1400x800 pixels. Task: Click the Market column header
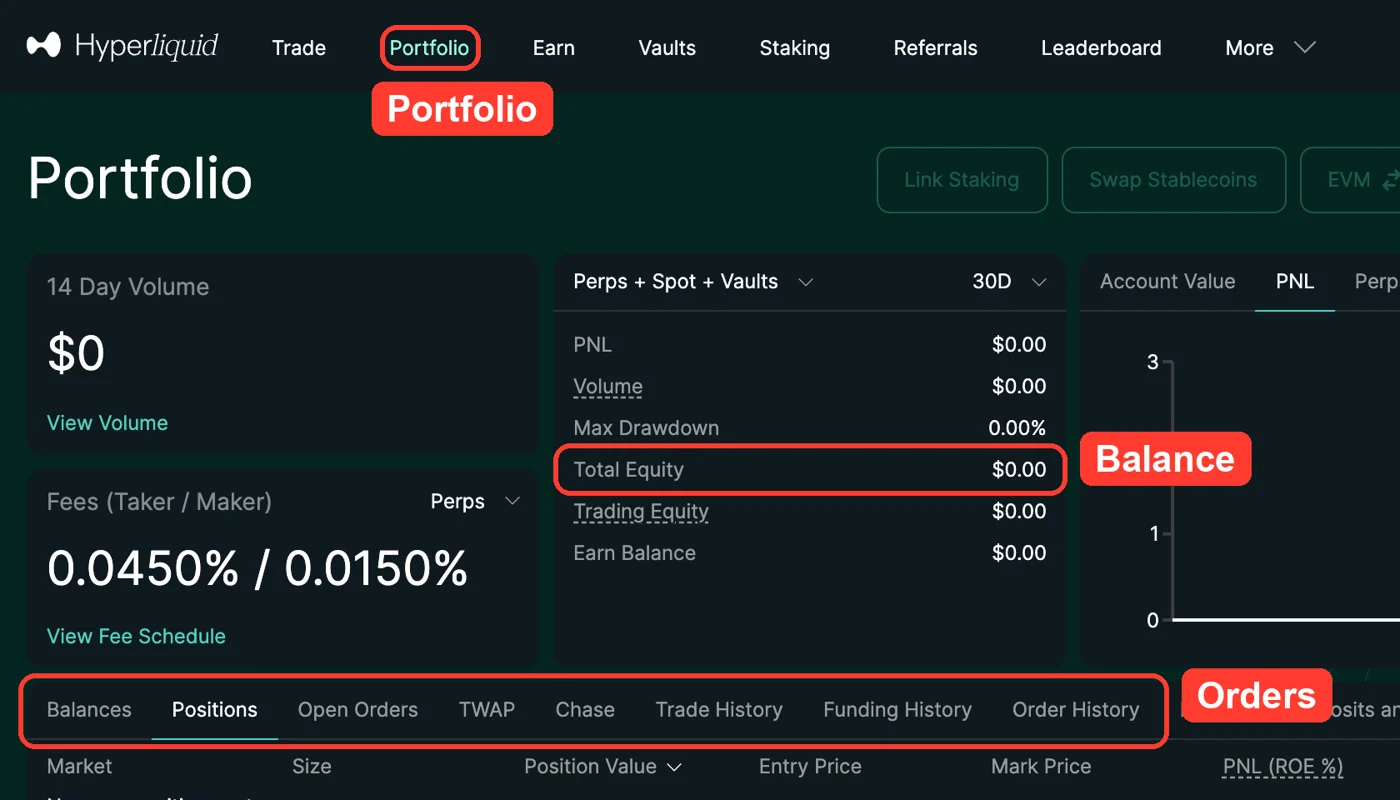[x=80, y=767]
